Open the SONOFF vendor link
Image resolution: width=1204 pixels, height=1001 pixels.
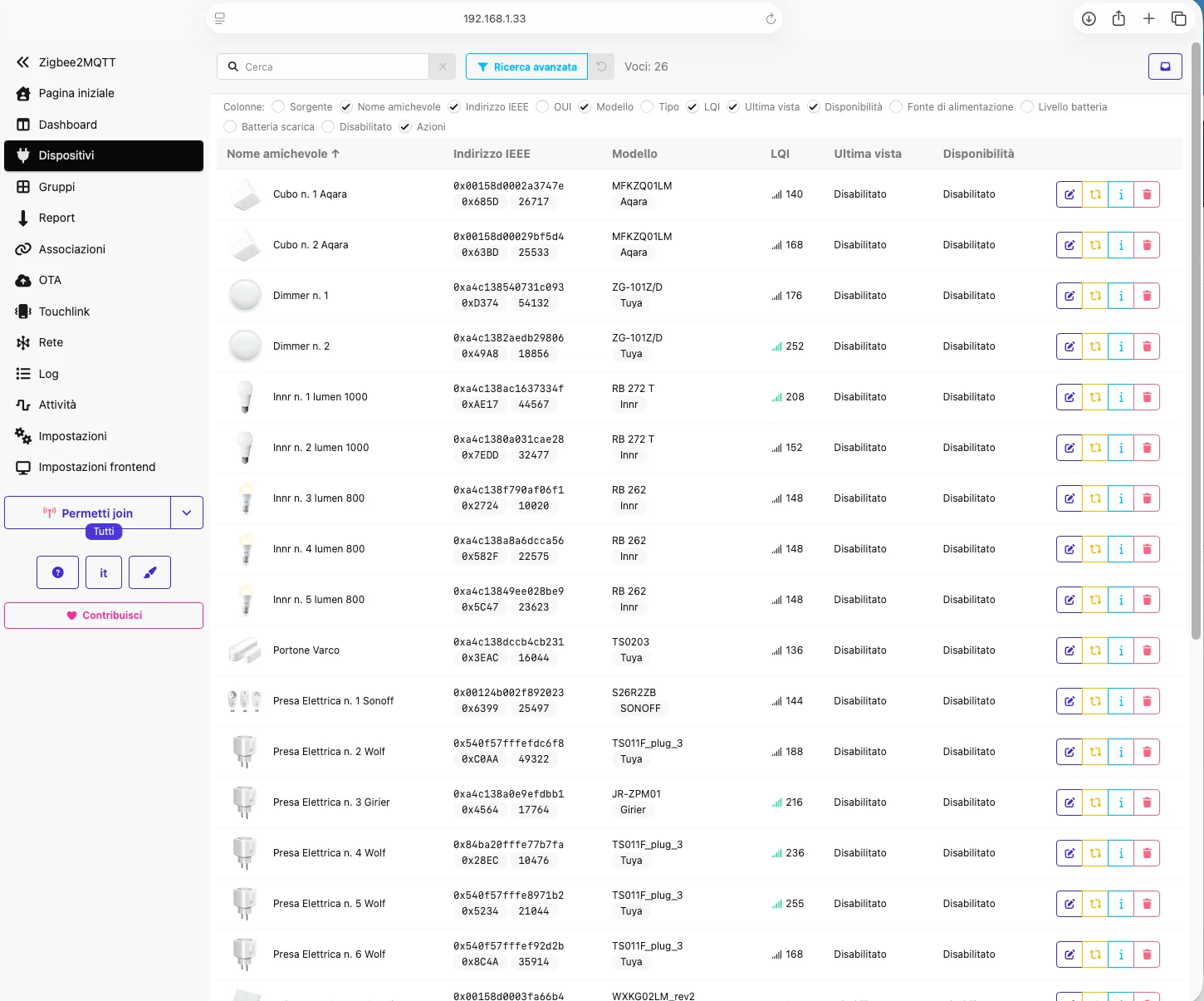click(x=640, y=709)
